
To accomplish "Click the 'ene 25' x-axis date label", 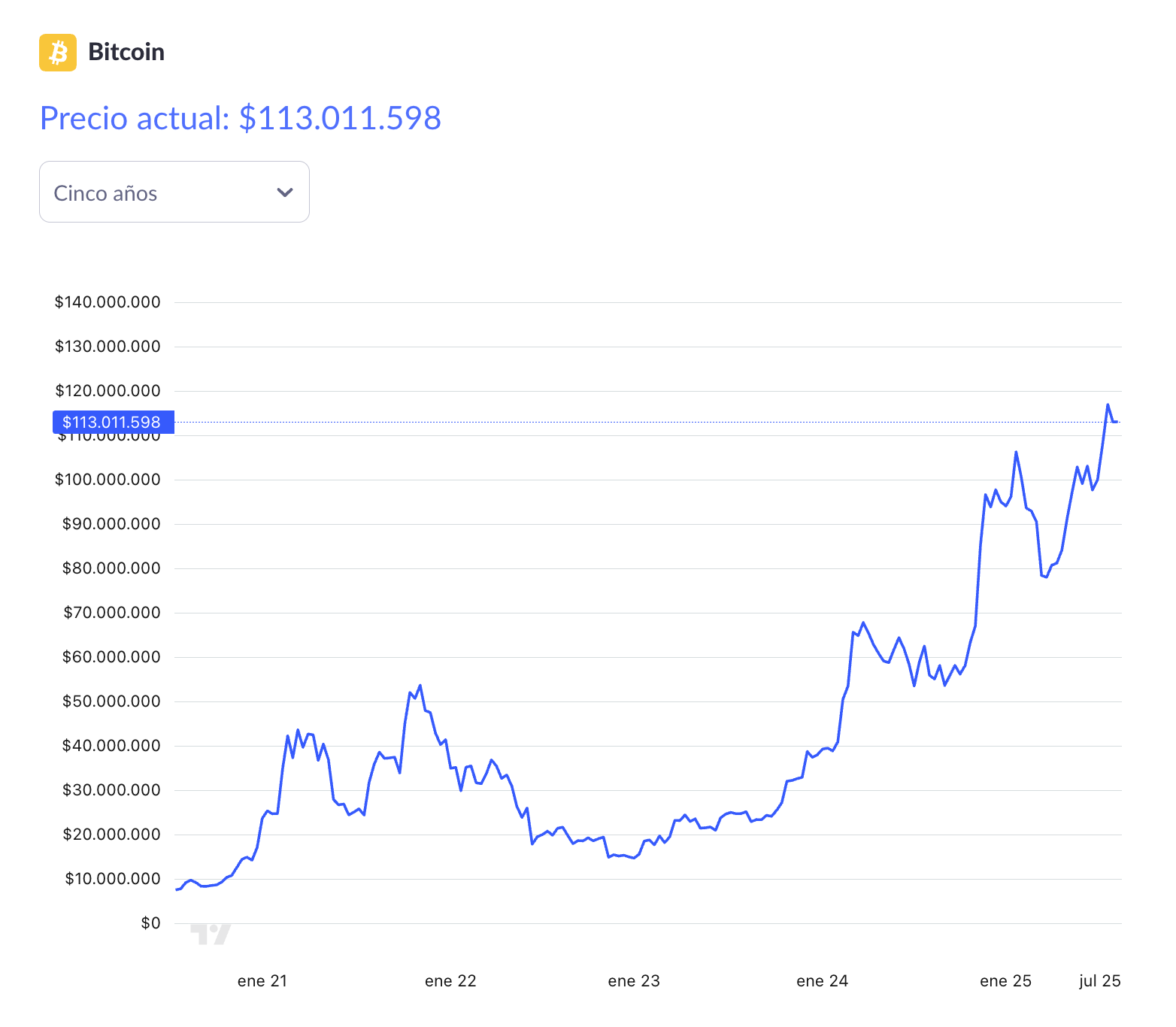I will 1005,981.
